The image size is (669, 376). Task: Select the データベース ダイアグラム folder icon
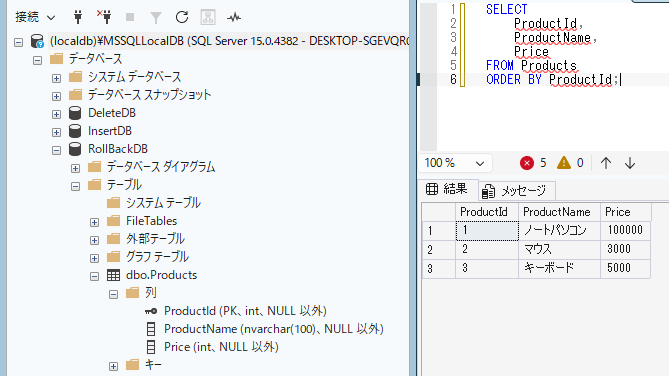[94, 166]
